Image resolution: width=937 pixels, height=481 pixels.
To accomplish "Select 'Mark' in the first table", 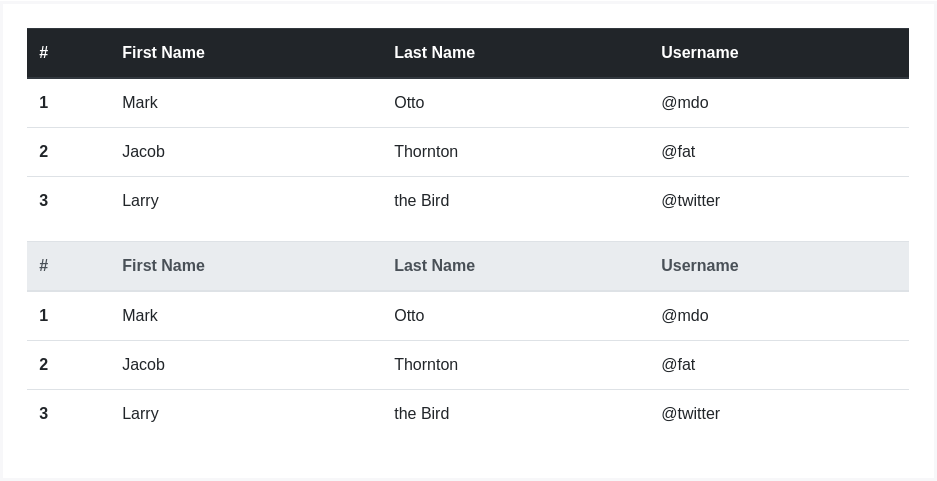I will (x=140, y=103).
